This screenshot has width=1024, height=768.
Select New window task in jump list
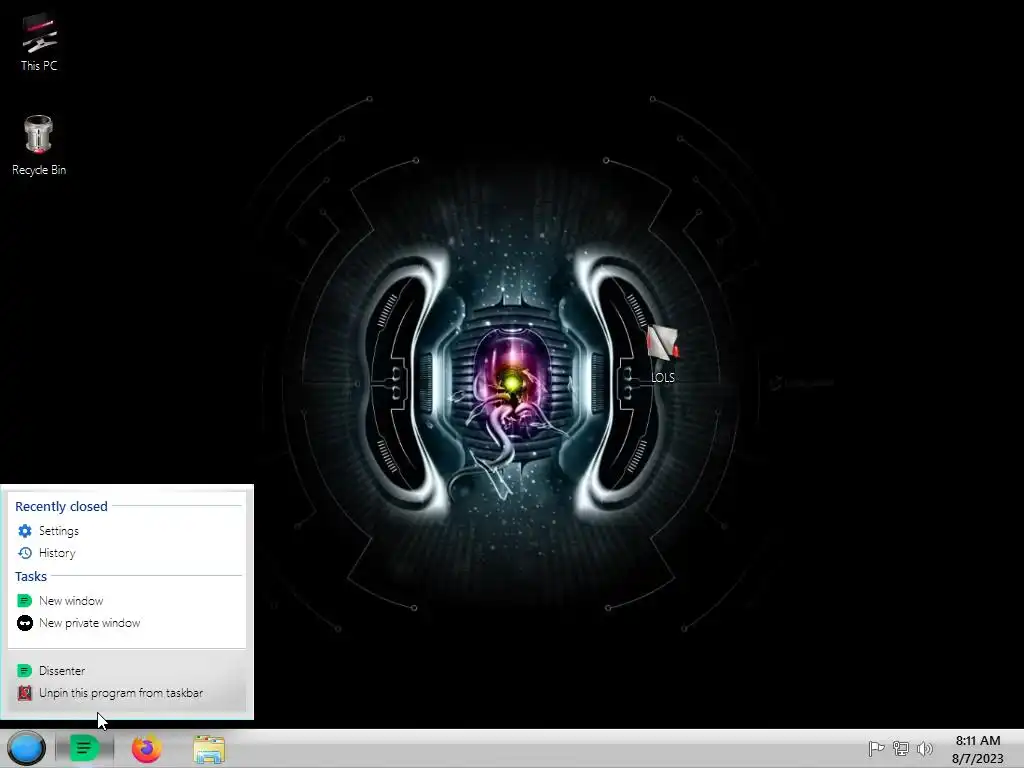point(127,601)
